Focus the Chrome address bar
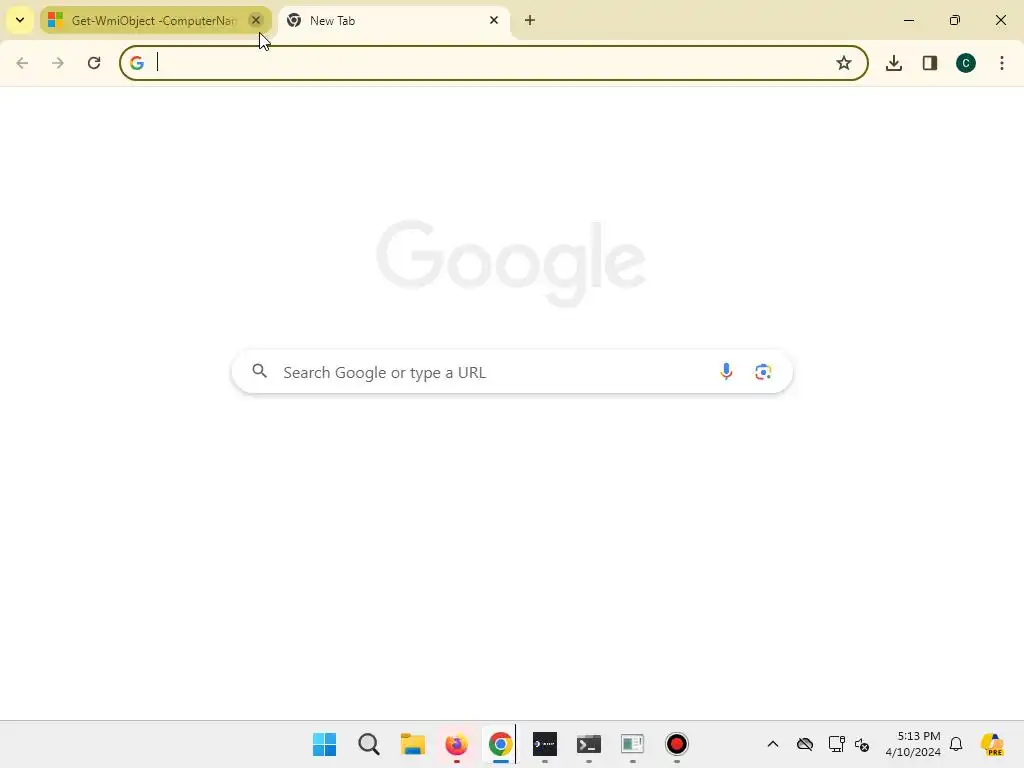1024x768 pixels. pos(494,63)
